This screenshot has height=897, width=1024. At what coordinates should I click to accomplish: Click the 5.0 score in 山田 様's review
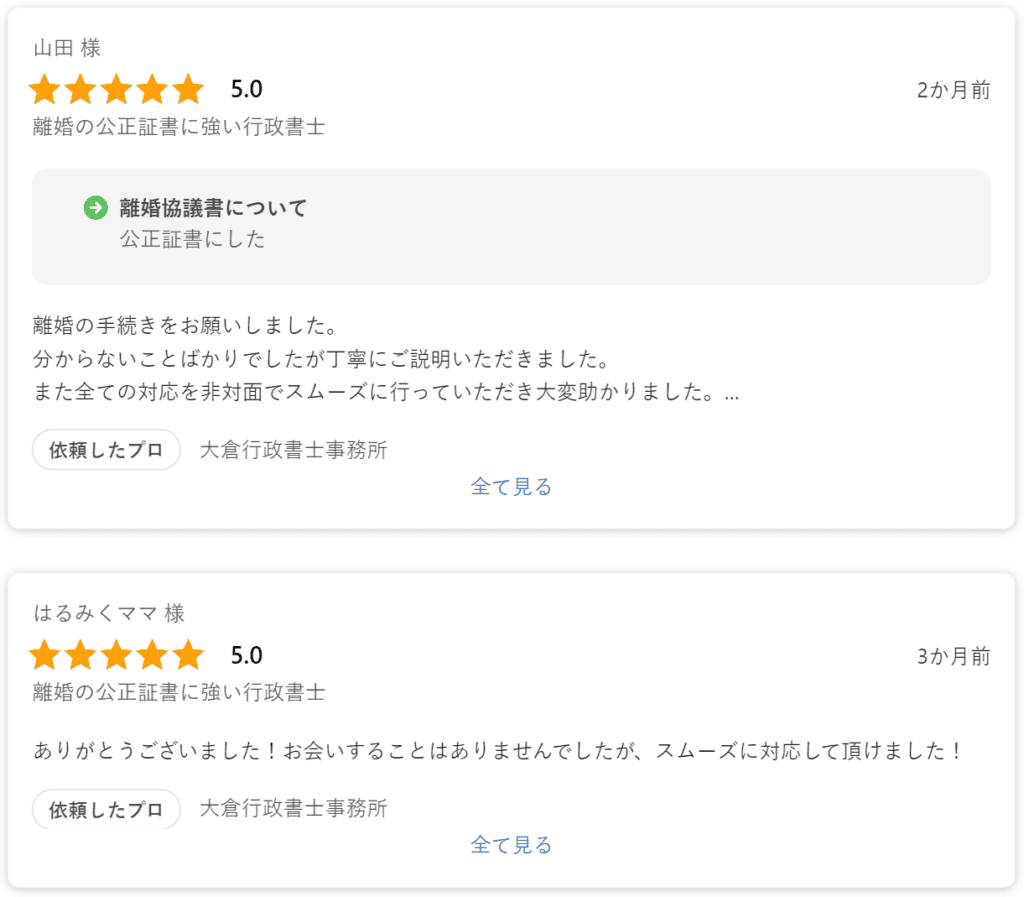click(x=246, y=90)
